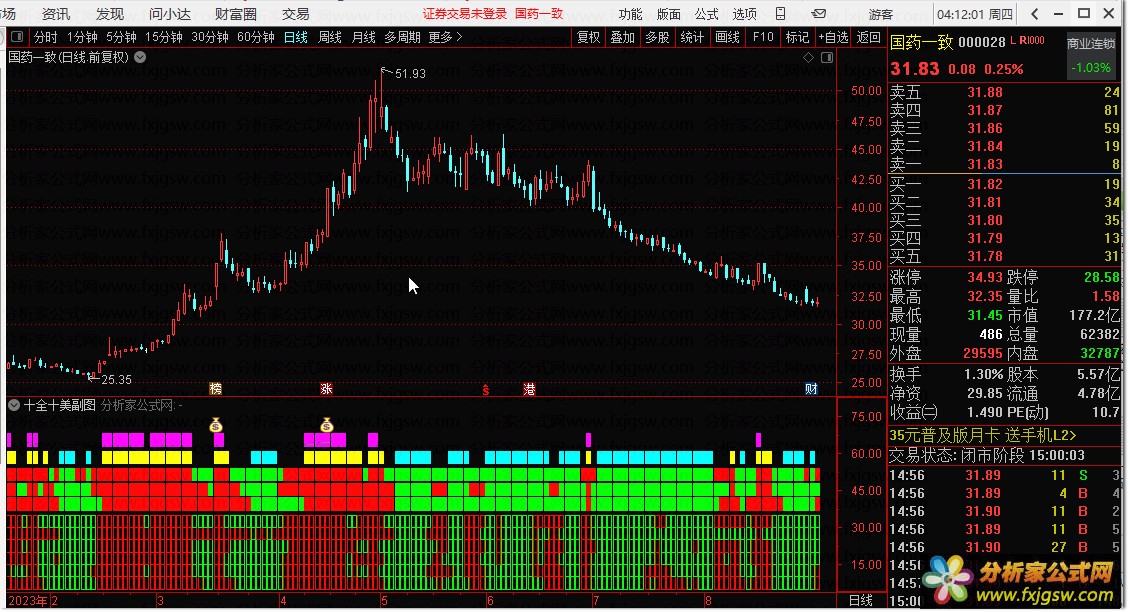The height and width of the screenshot is (612, 1130).
Task: Open the 财富圈 menu
Action: pos(236,14)
